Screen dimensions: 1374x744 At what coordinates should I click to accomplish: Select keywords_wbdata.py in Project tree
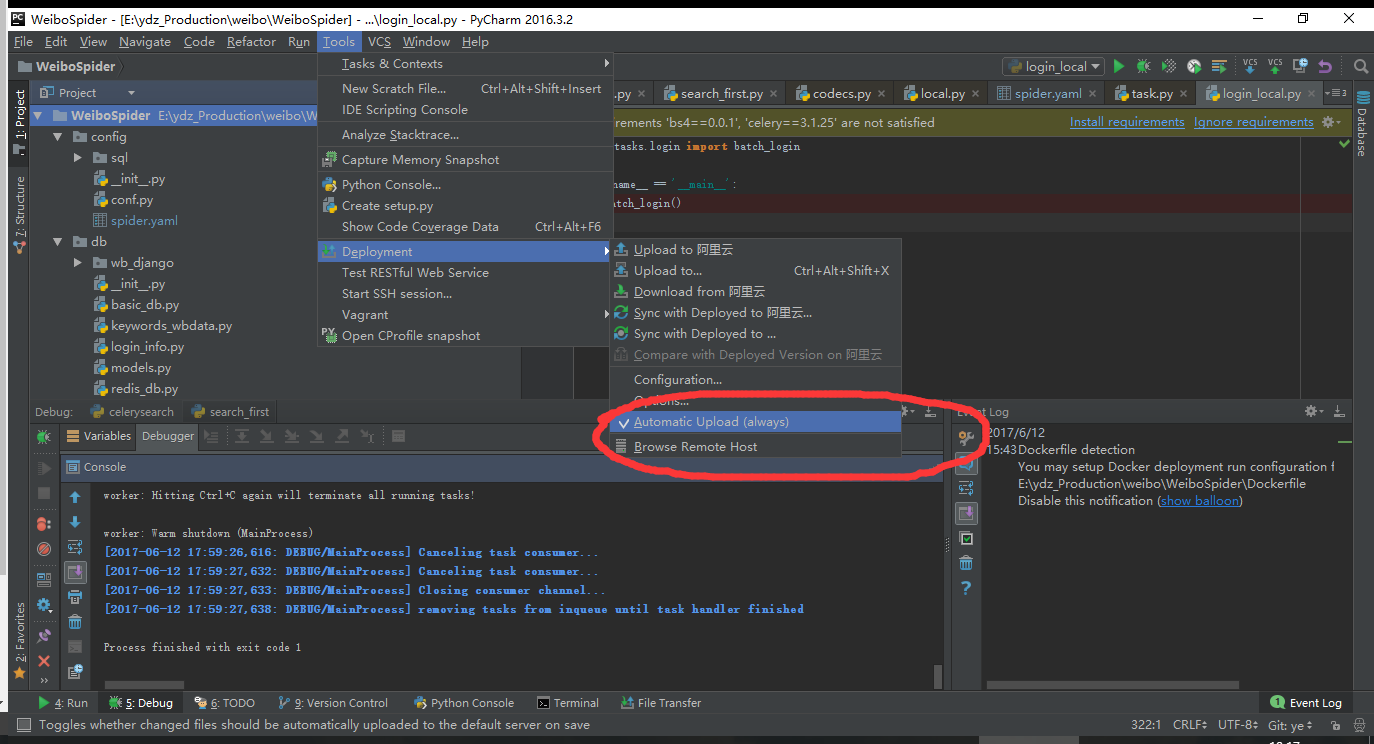pyautogui.click(x=171, y=326)
